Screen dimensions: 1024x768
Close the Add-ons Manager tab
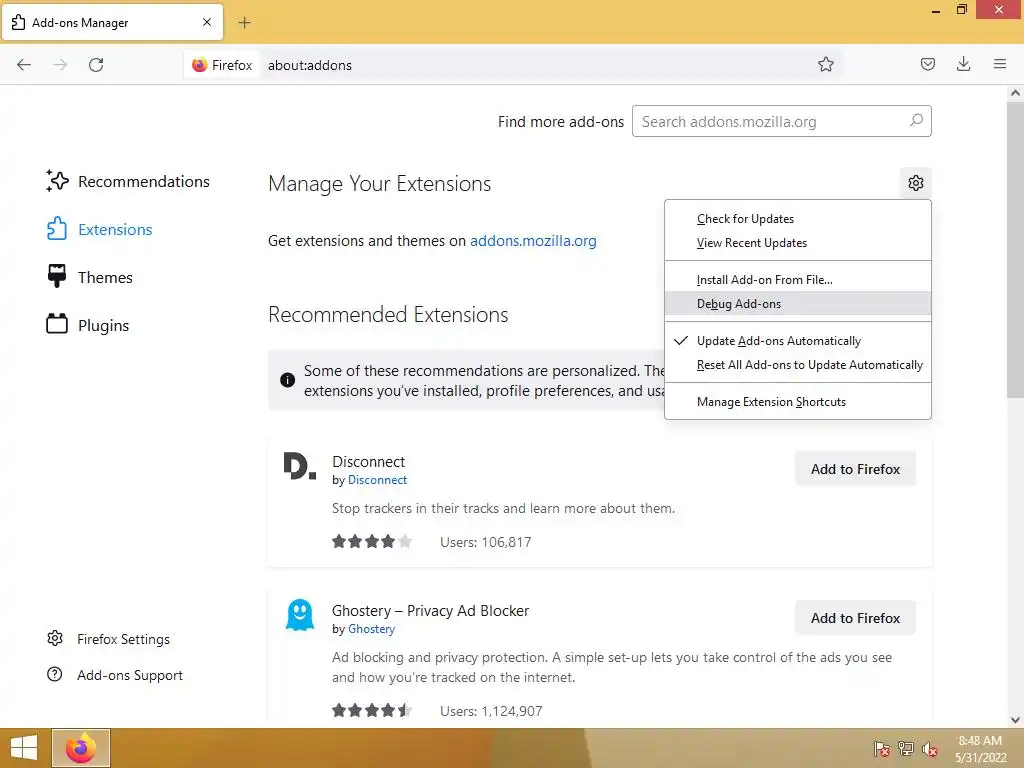206,22
